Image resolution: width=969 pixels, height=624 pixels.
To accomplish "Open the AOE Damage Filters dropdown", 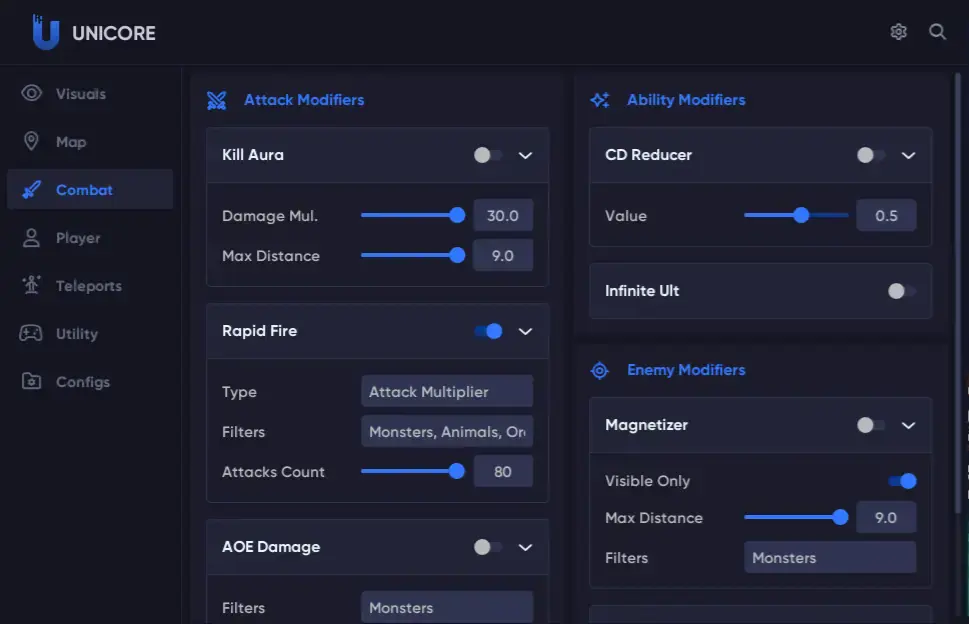I will [447, 607].
